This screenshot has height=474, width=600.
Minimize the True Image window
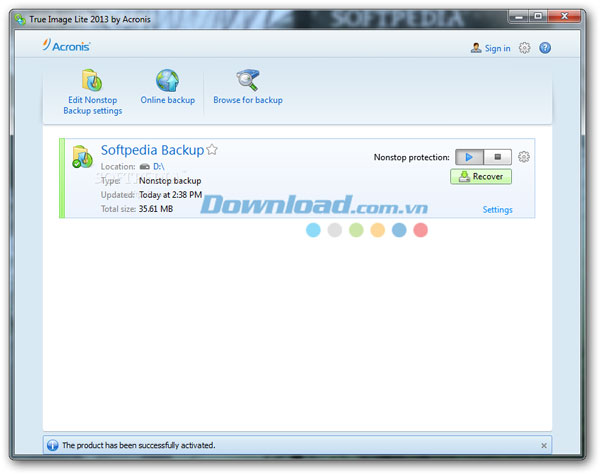tap(518, 16)
